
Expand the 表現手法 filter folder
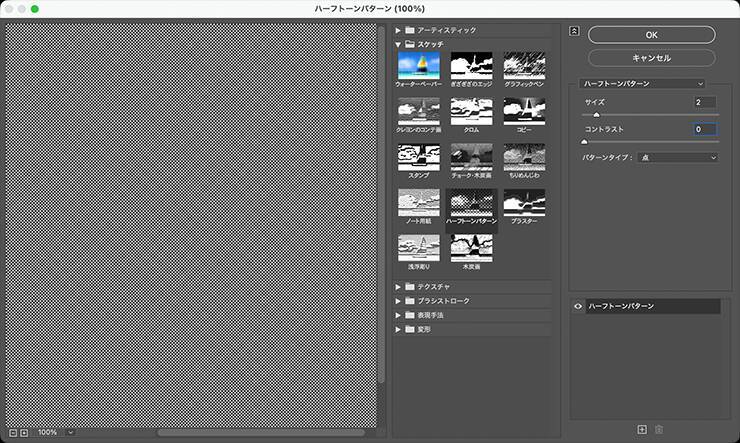pyautogui.click(x=398, y=315)
